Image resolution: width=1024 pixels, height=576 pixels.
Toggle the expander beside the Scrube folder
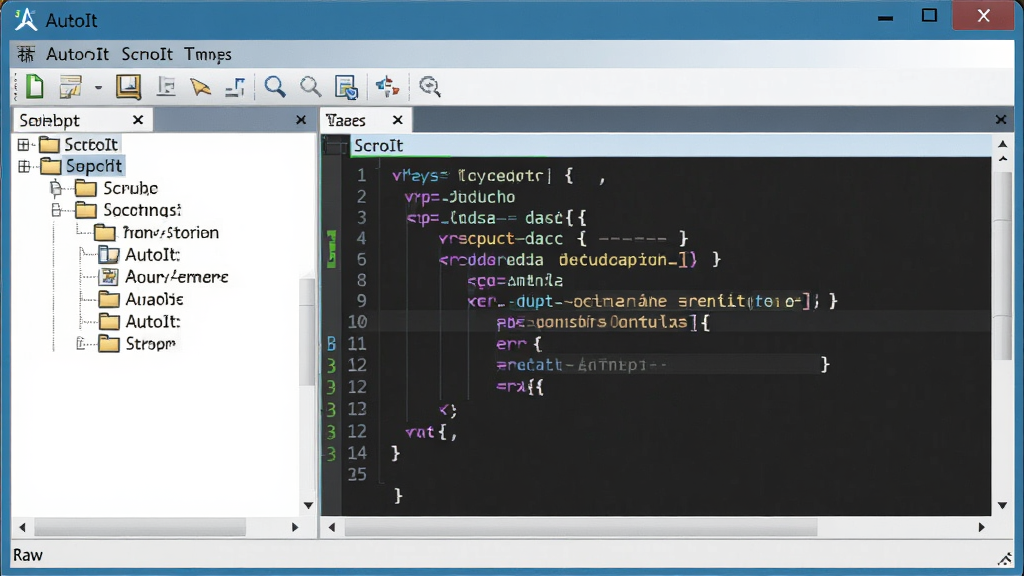click(x=56, y=189)
